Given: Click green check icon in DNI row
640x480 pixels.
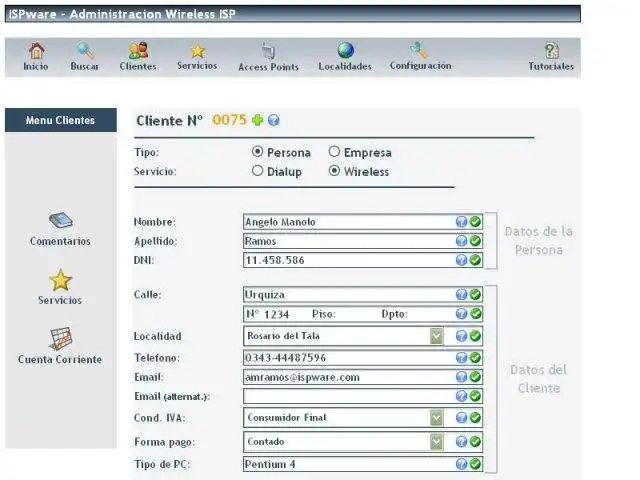Looking at the screenshot, I should (475, 260).
